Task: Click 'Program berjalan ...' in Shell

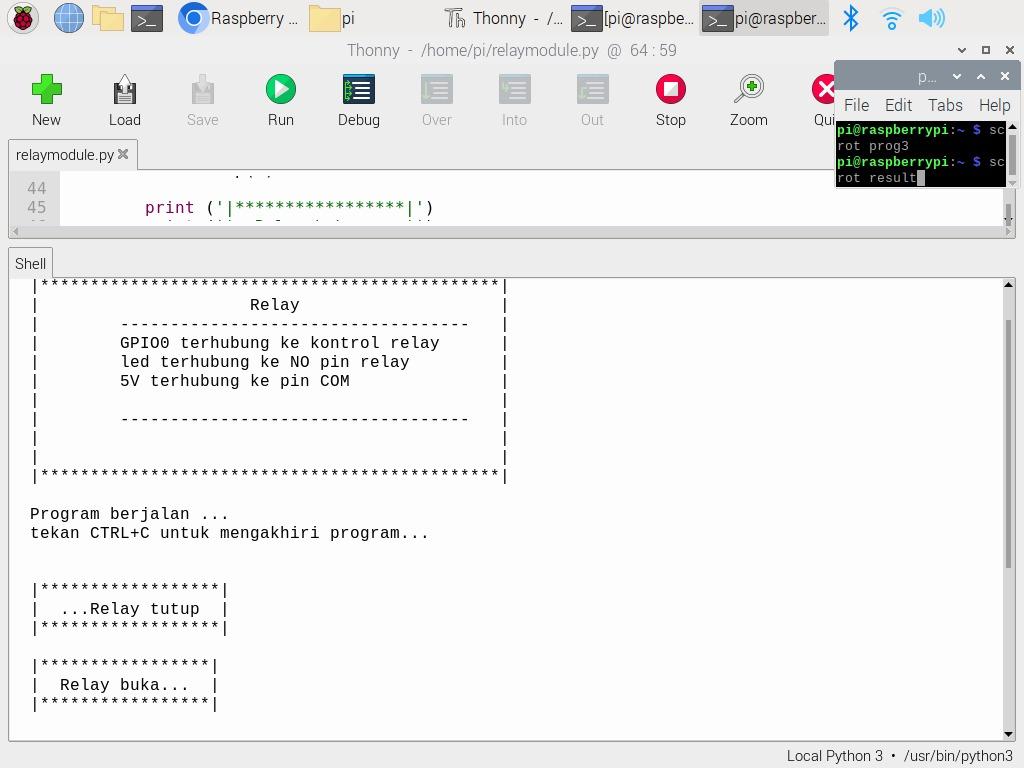Action: [x=129, y=514]
